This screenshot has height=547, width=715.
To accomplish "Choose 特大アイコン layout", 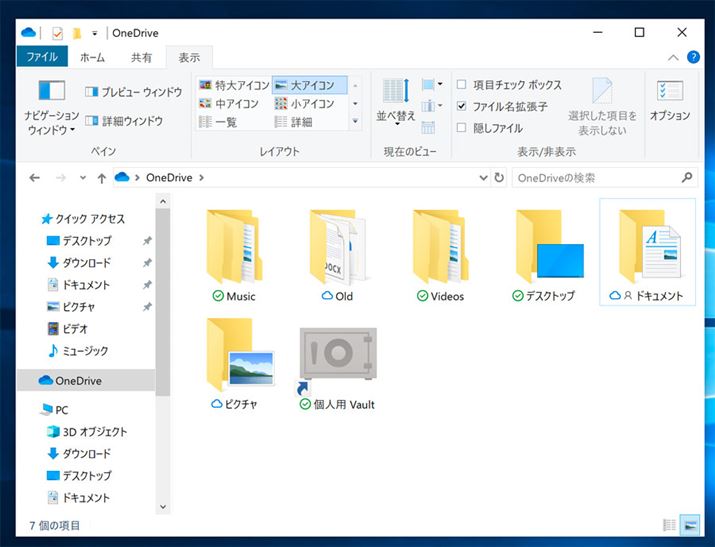I will [x=234, y=85].
